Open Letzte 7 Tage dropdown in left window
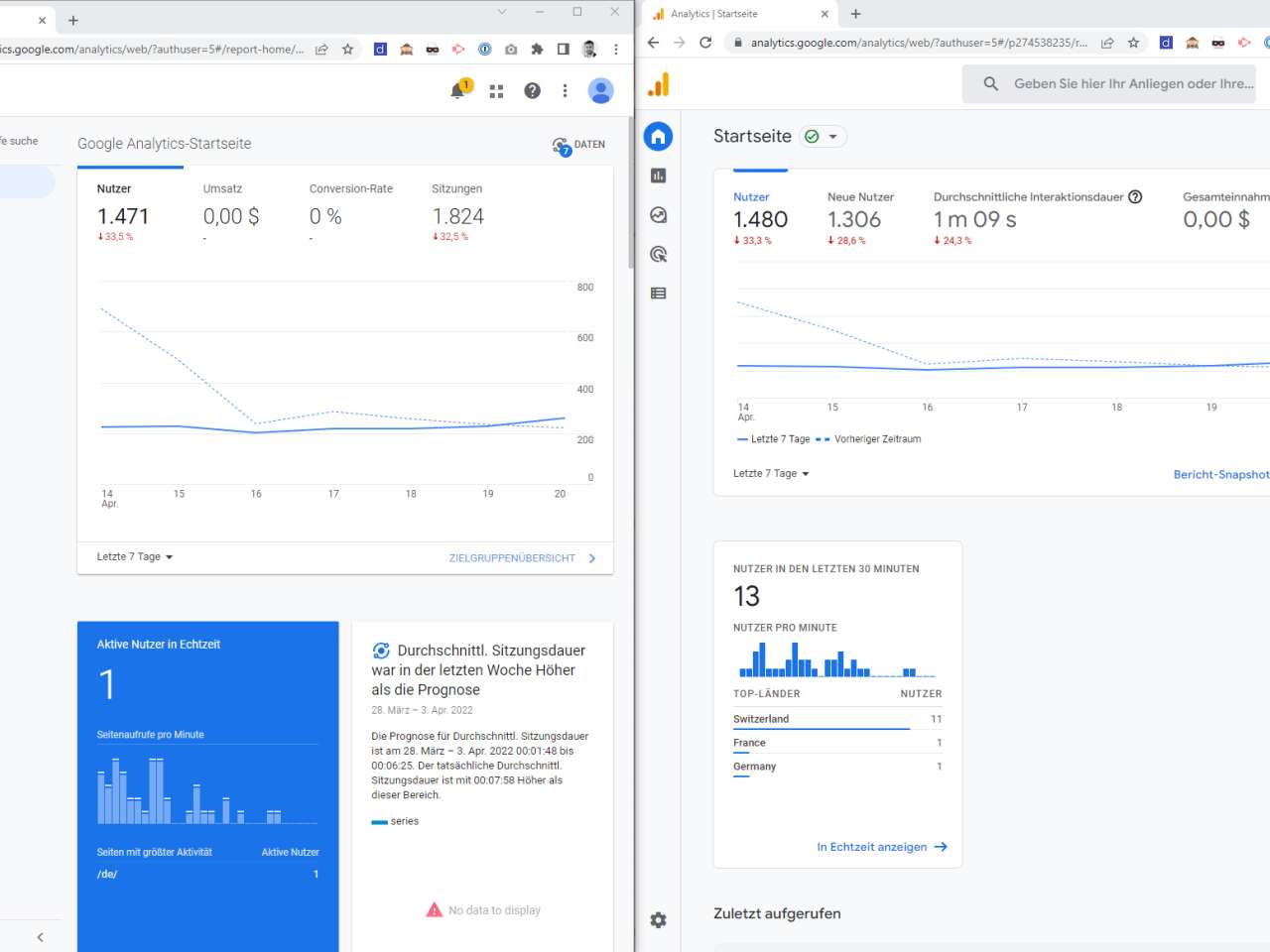The image size is (1270, 952). point(135,557)
